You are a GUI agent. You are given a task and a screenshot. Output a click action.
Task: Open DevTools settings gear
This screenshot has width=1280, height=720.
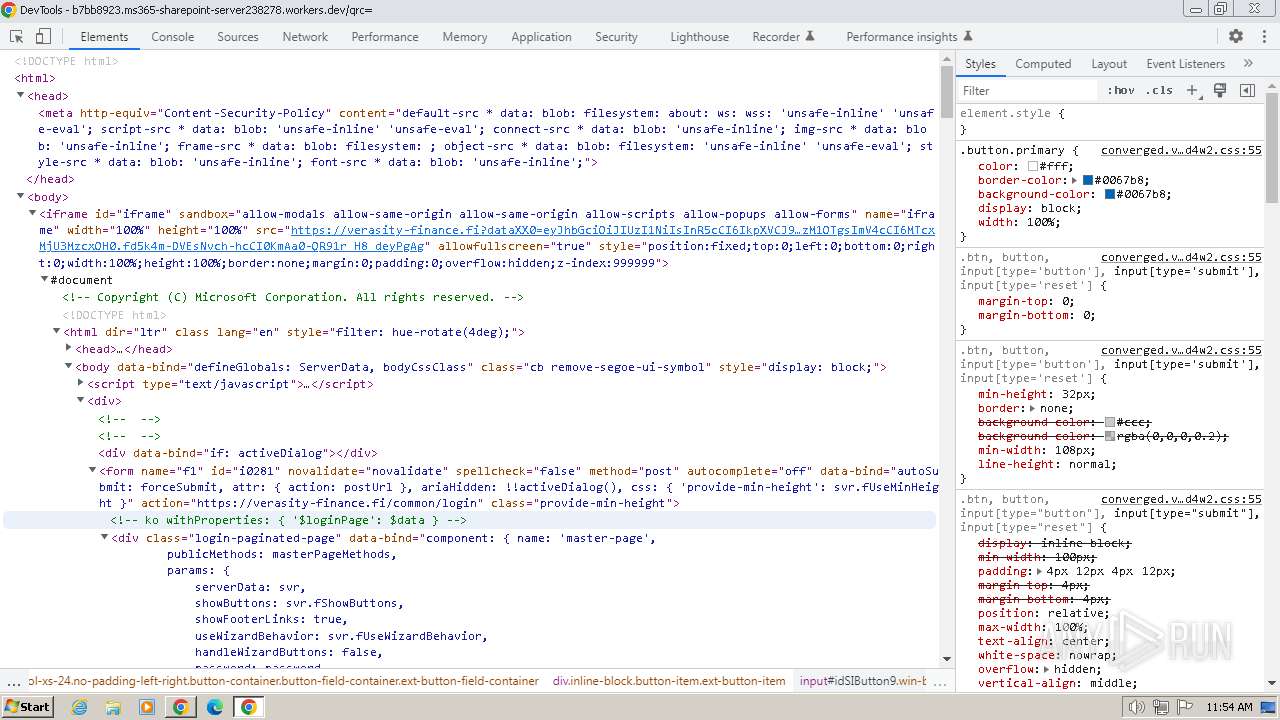click(1236, 36)
